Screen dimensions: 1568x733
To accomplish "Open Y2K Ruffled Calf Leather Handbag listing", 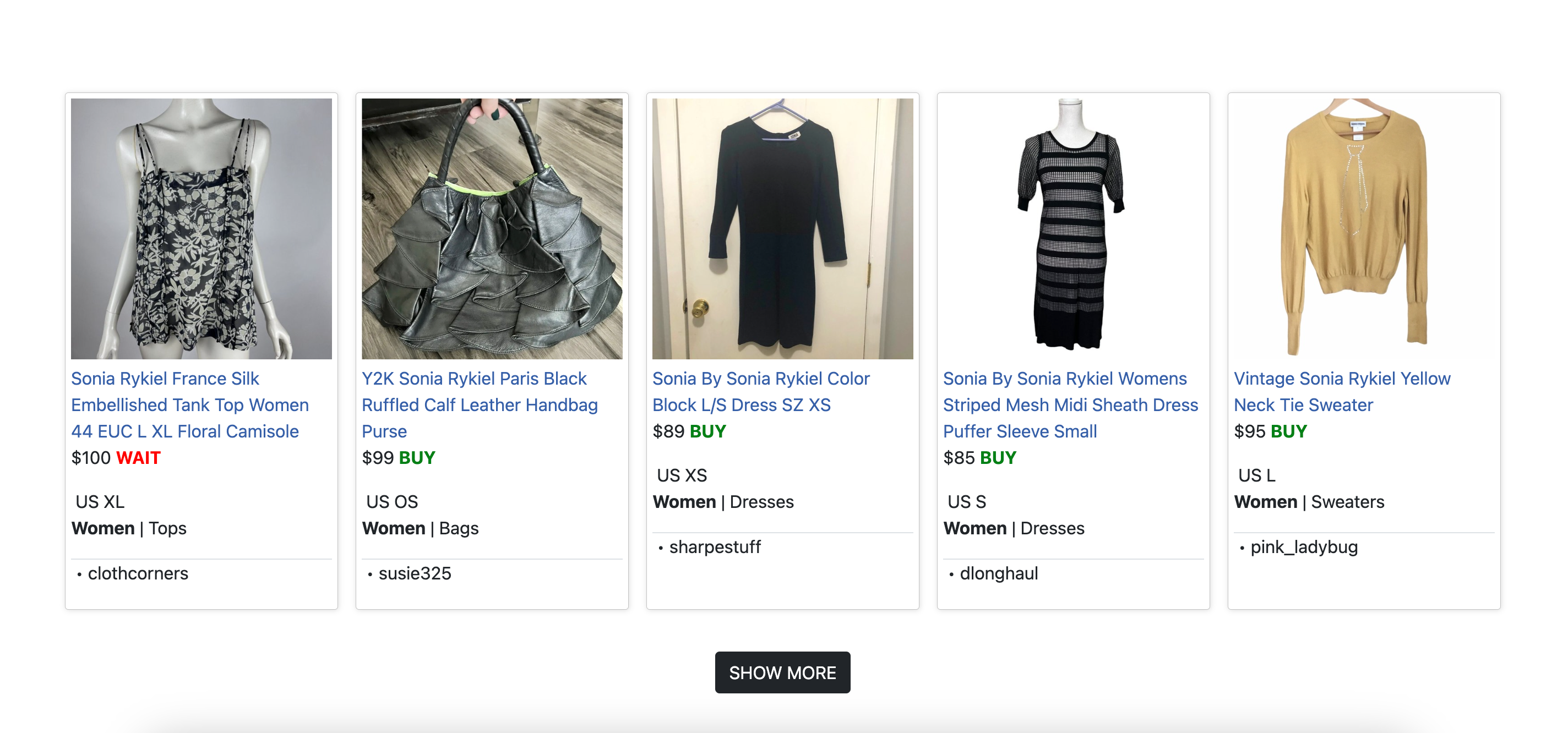I will coord(480,404).
